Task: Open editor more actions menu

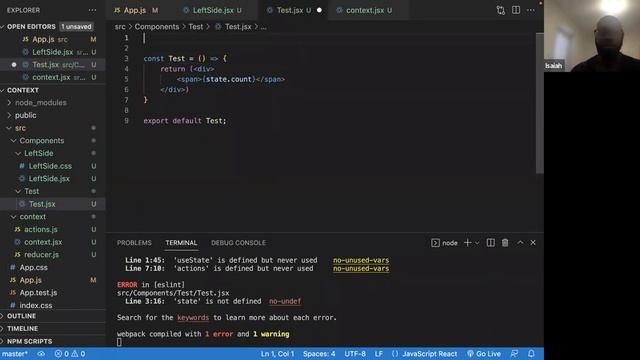Action: (531, 10)
